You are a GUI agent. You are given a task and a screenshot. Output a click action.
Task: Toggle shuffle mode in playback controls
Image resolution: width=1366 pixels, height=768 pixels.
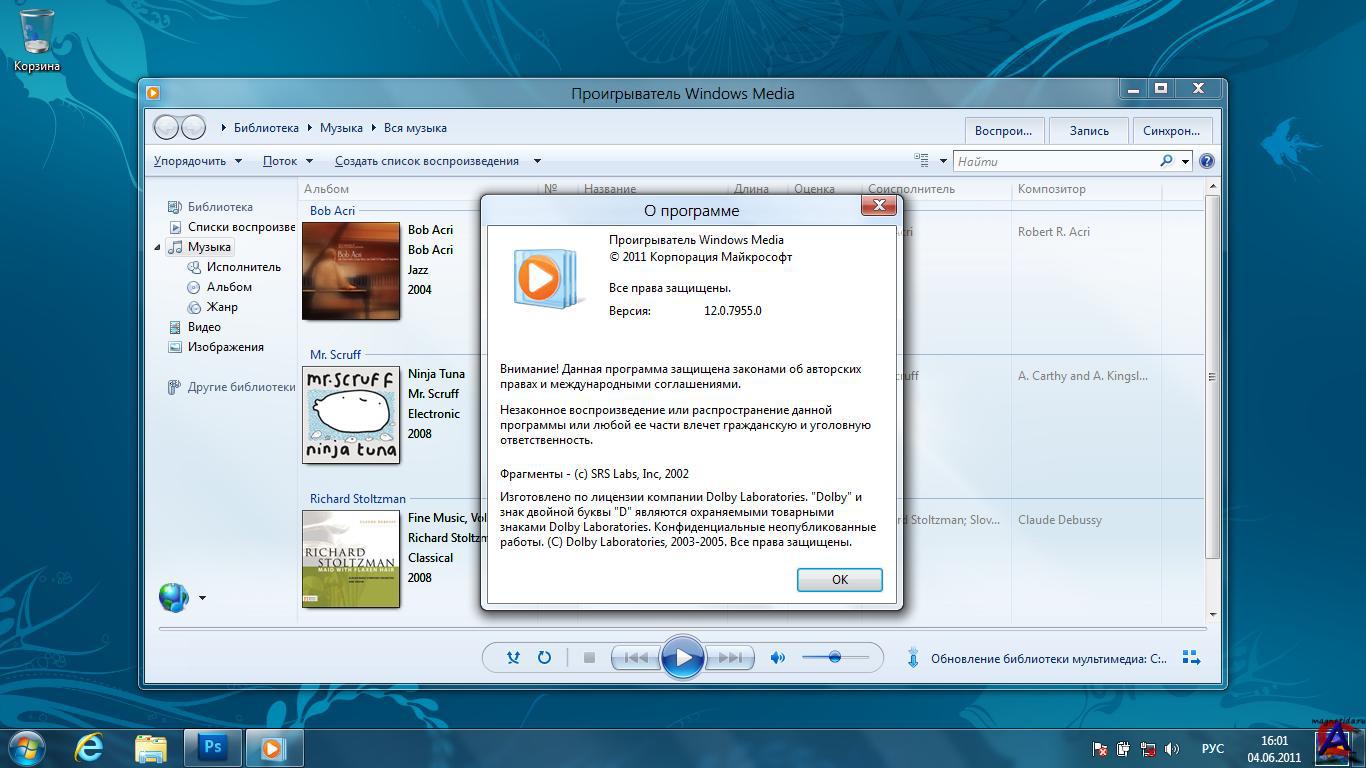(x=513, y=658)
